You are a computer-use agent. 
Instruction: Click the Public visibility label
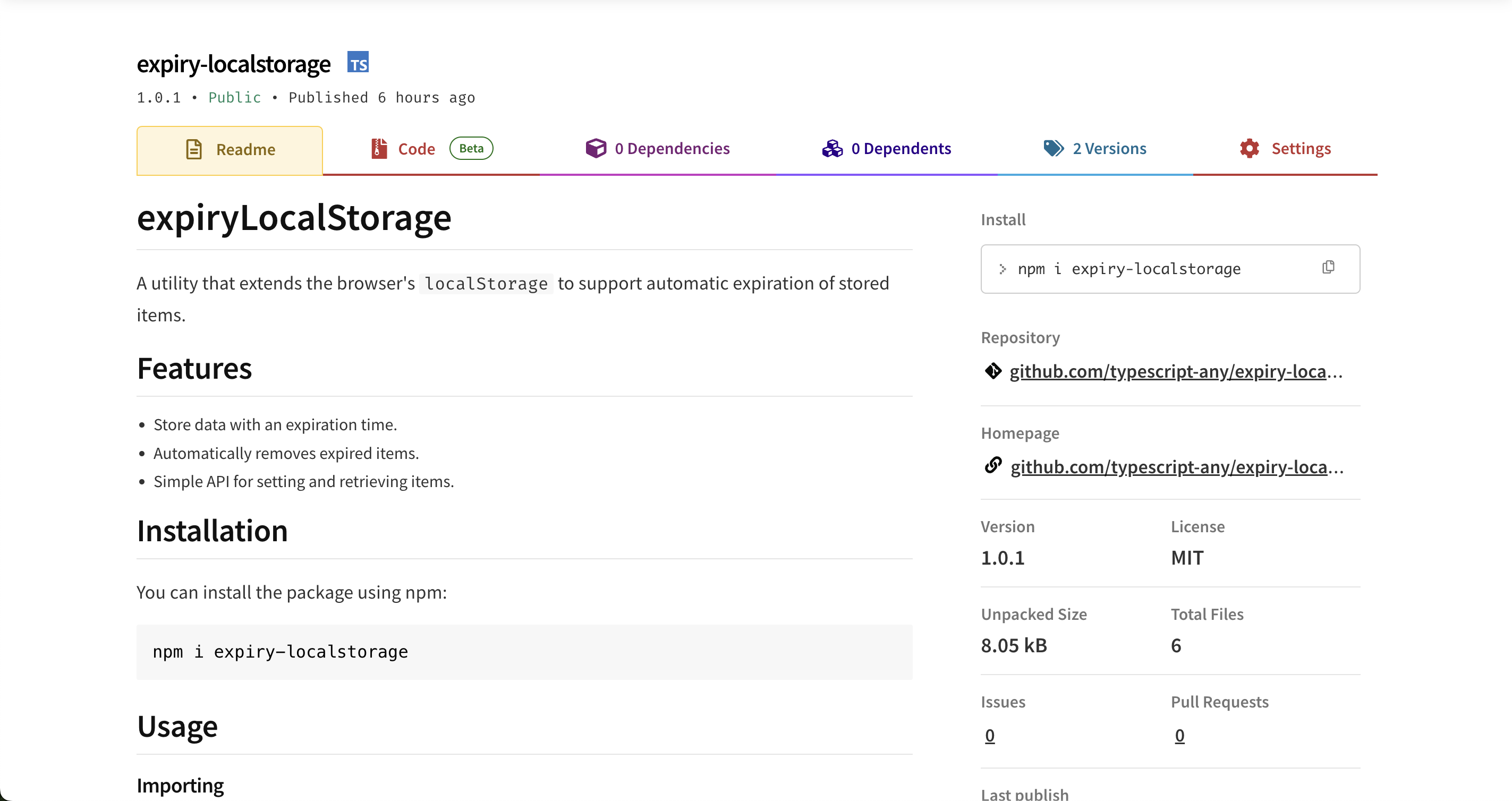(x=235, y=97)
